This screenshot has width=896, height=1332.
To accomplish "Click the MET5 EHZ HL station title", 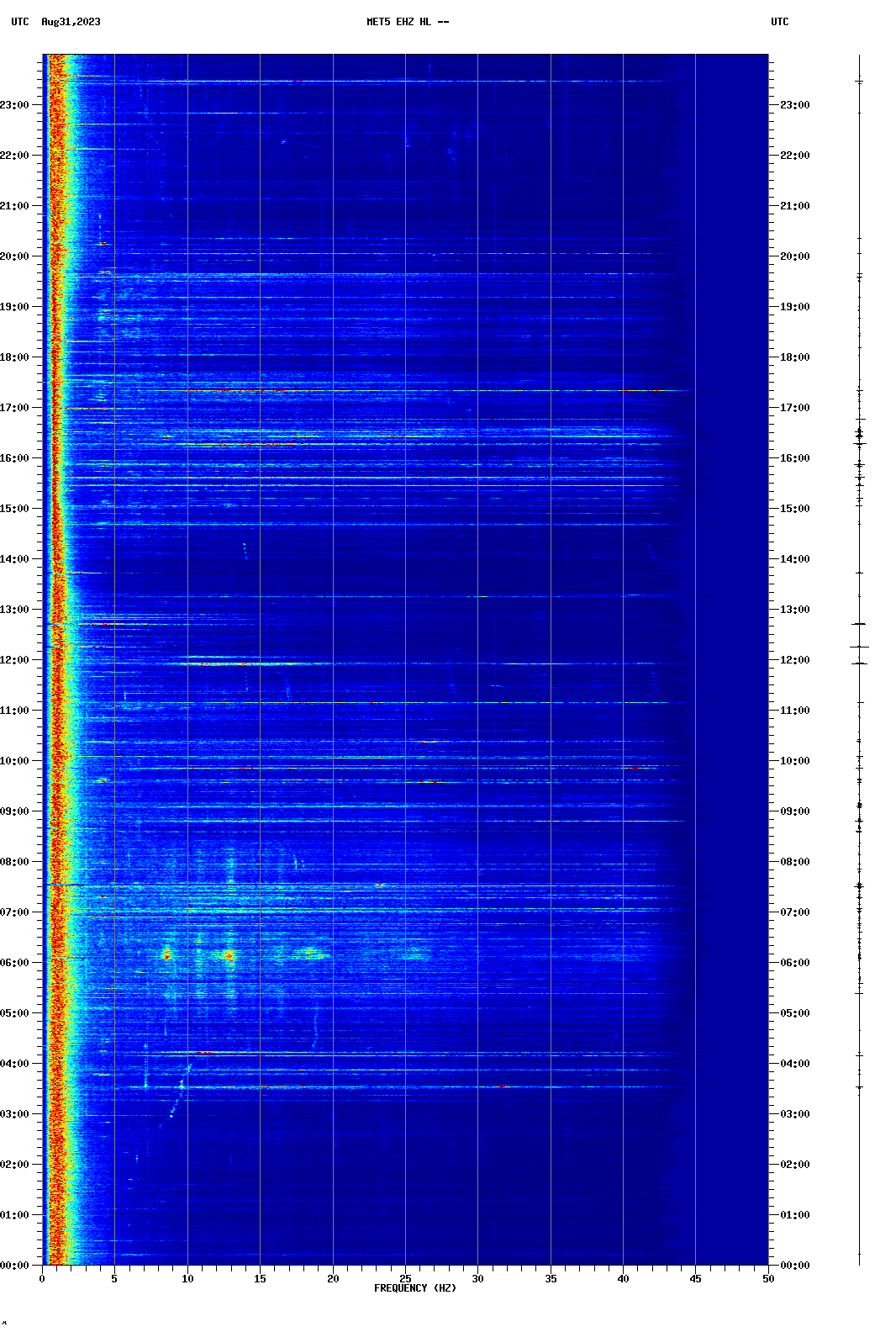I will (x=407, y=22).
